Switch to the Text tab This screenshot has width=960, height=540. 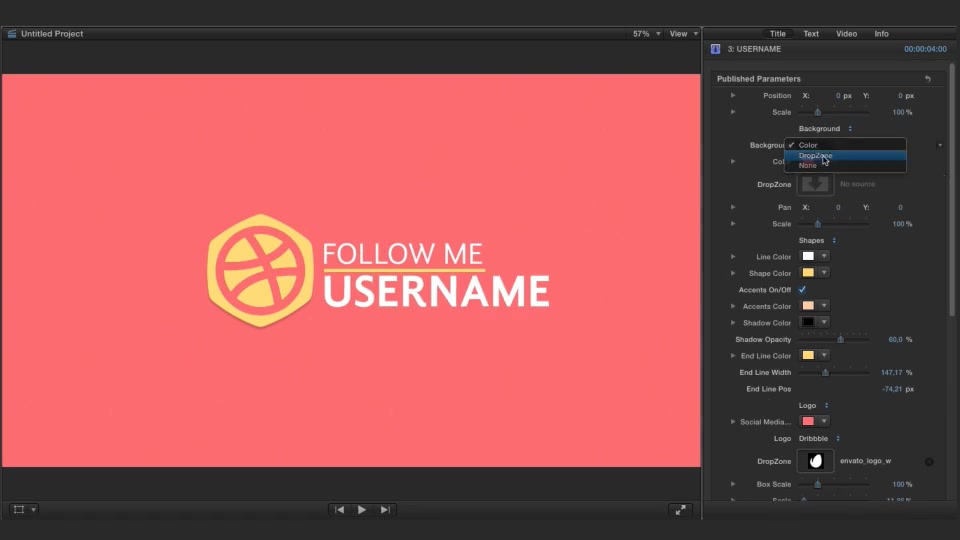811,34
